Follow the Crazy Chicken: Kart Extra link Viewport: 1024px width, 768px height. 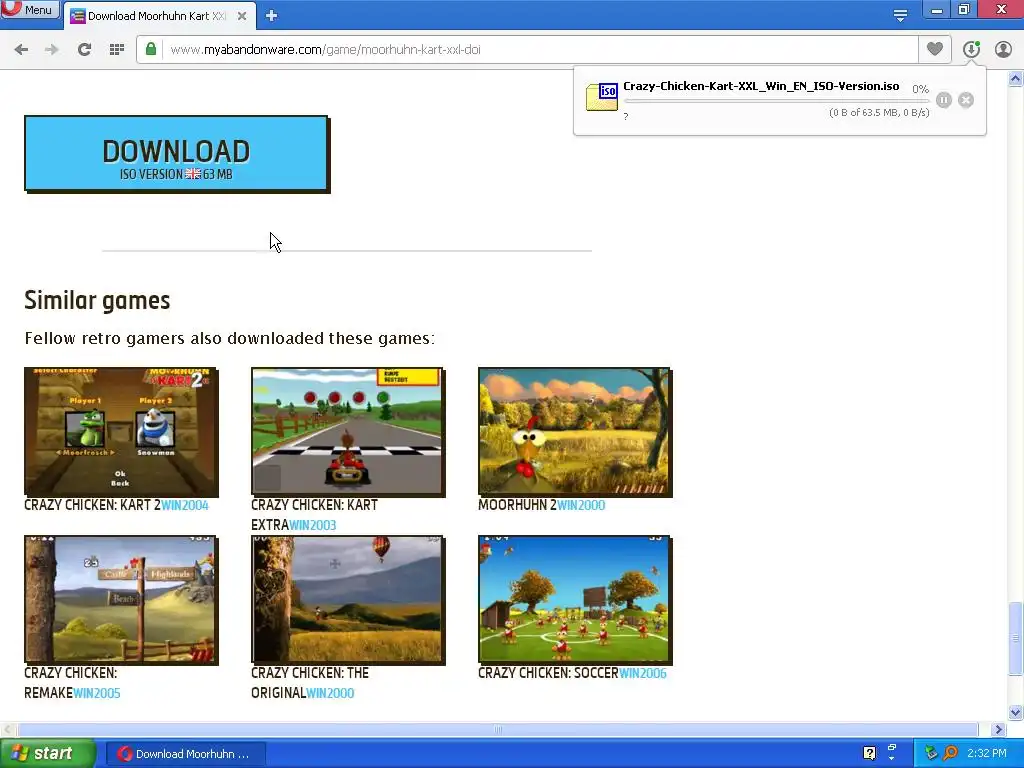pos(314,515)
